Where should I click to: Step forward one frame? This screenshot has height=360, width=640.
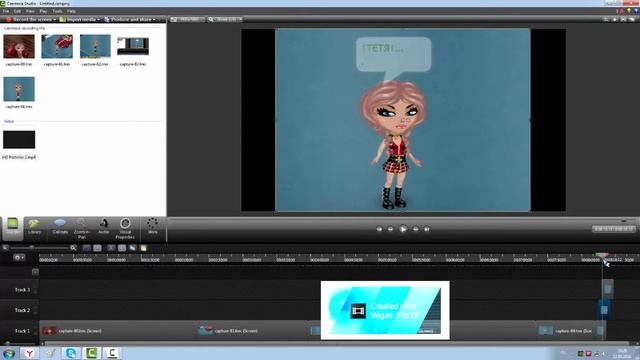tap(416, 229)
